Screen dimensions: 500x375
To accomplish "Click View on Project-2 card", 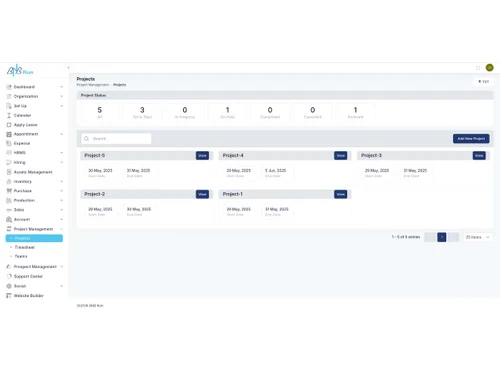I will pyautogui.click(x=202, y=194).
